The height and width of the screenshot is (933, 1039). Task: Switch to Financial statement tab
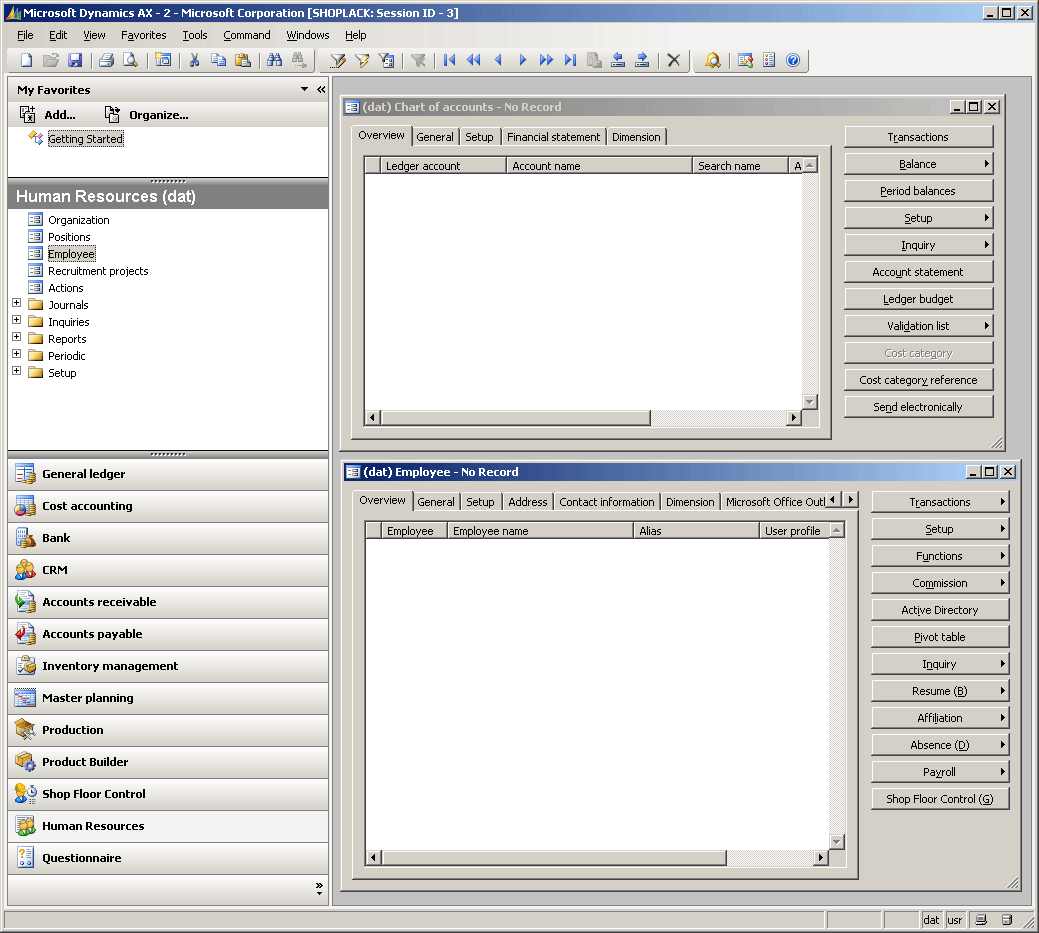(553, 137)
